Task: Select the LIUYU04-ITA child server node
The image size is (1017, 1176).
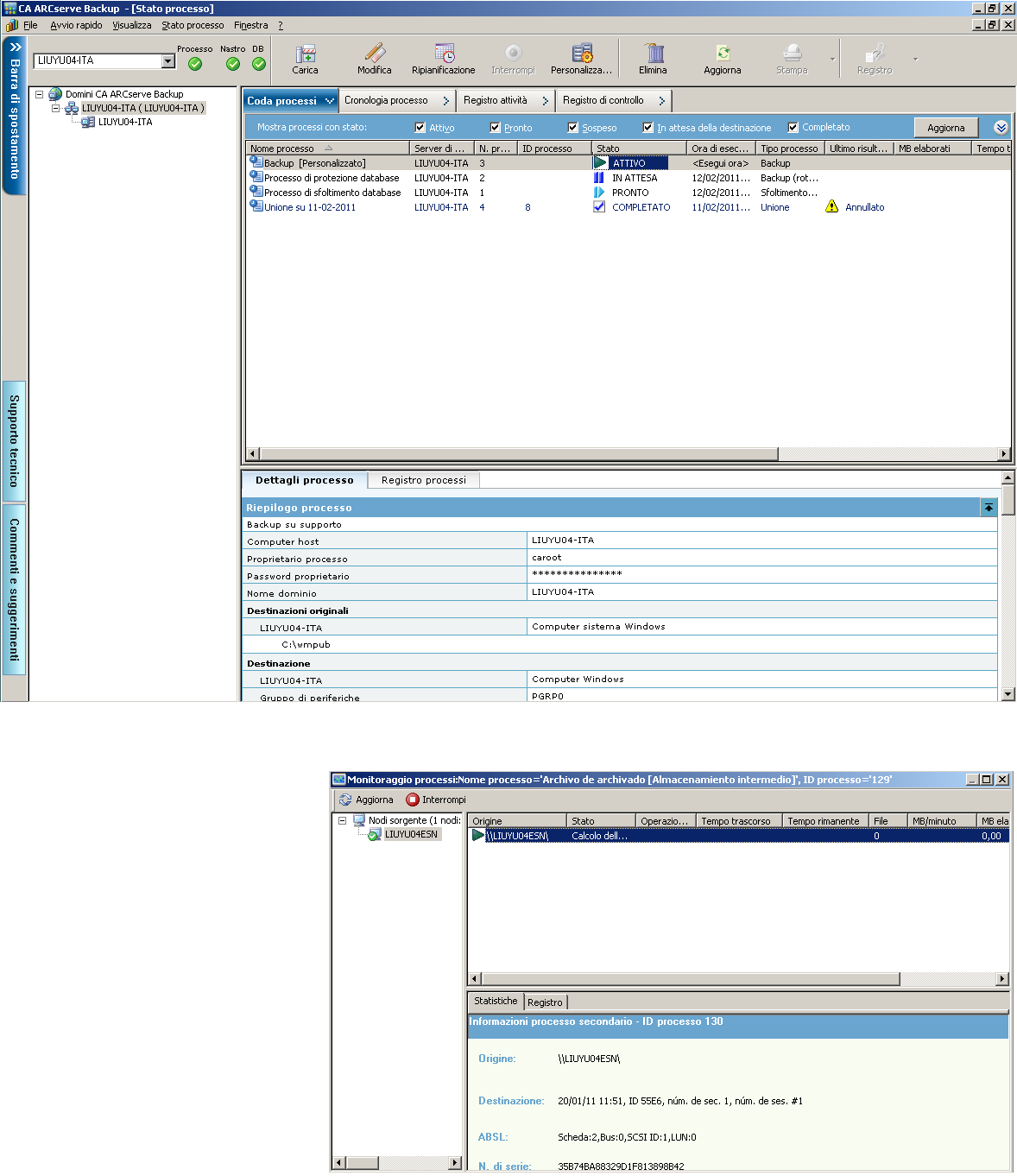Action: point(125,122)
